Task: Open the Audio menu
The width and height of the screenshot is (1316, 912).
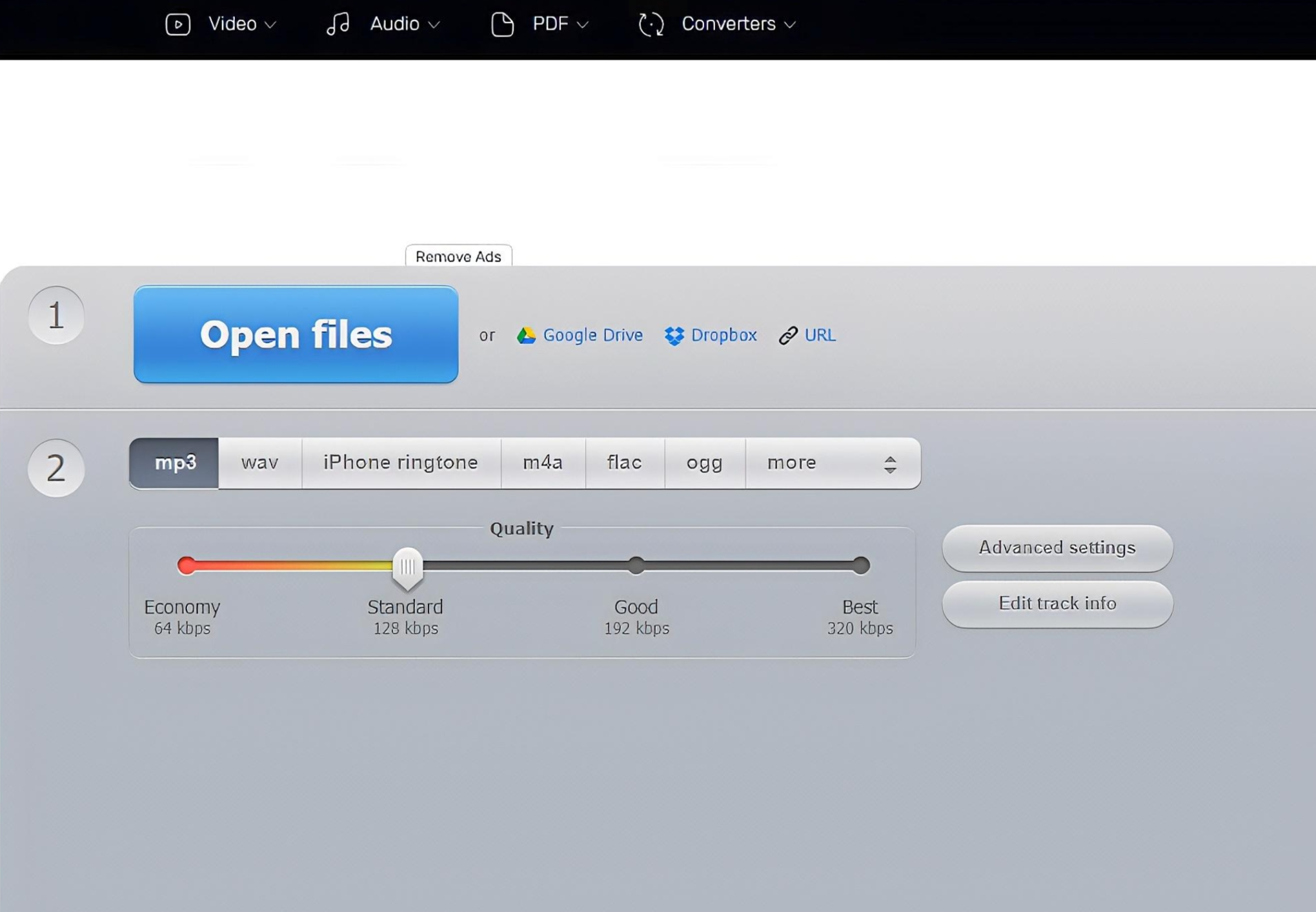Action: pyautogui.click(x=394, y=25)
